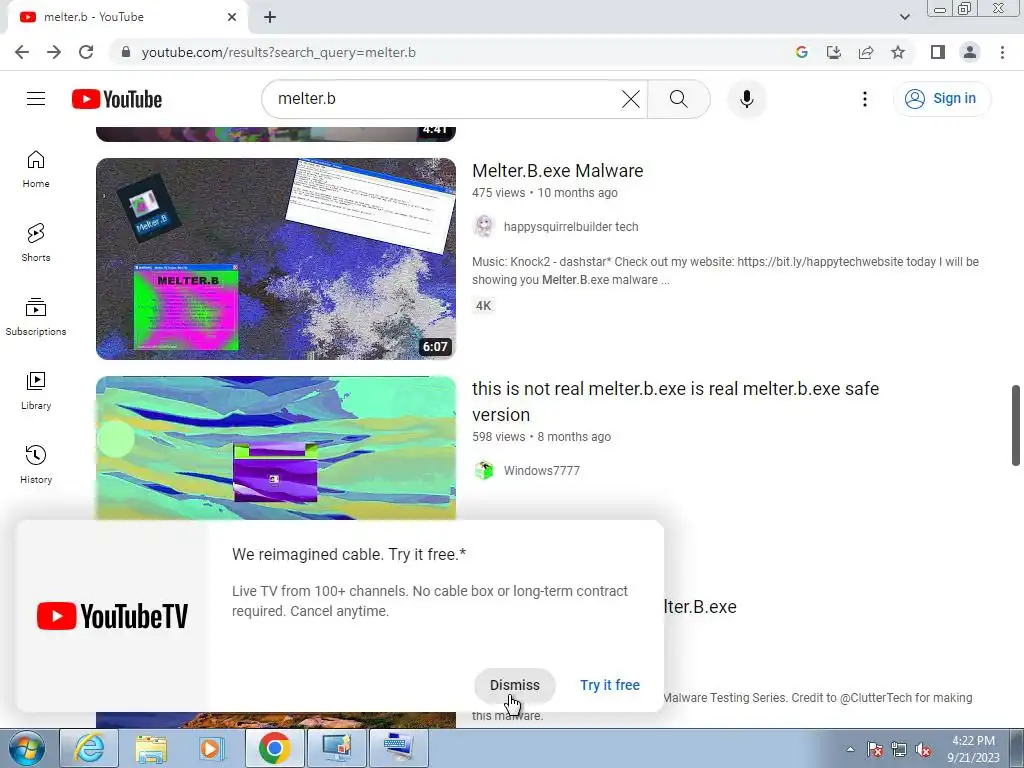Image resolution: width=1024 pixels, height=768 pixels.
Task: Open a new browser tab
Action: point(270,17)
